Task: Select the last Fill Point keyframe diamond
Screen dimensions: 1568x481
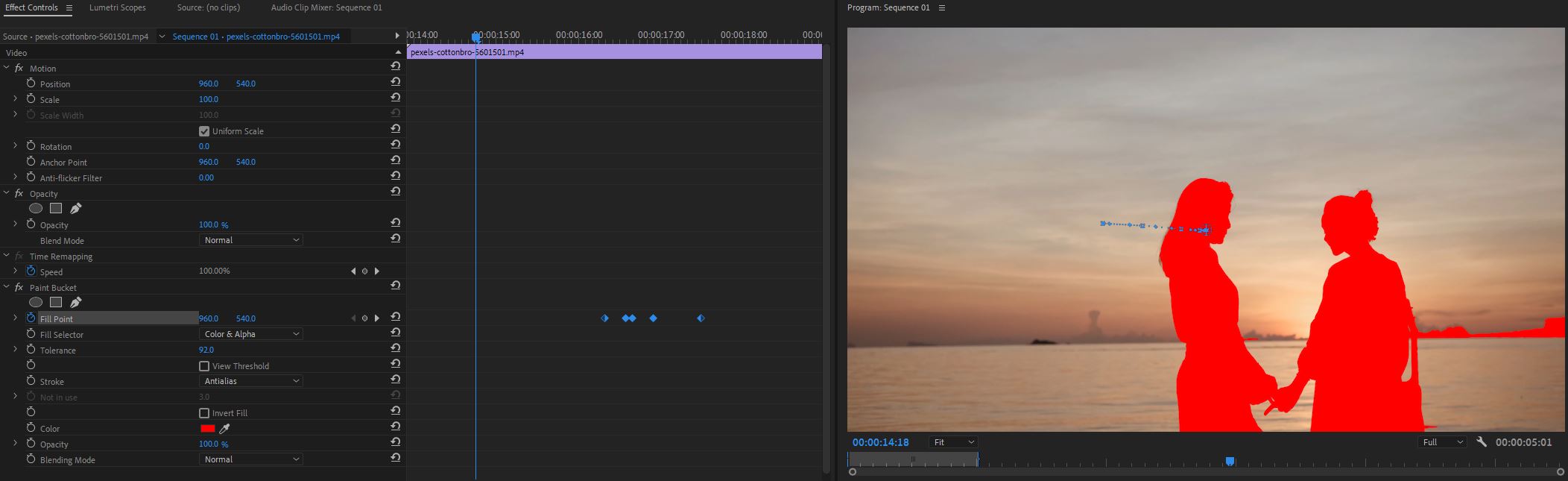Action: point(701,318)
